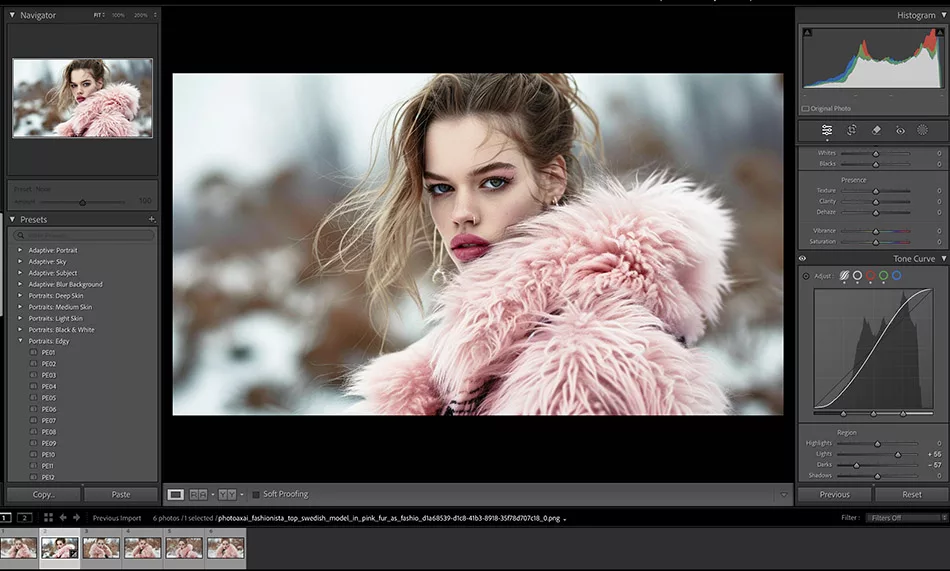The width and height of the screenshot is (950, 571).
Task: Toggle highlight clipping indicator in Histogram
Action: [x=939, y=32]
